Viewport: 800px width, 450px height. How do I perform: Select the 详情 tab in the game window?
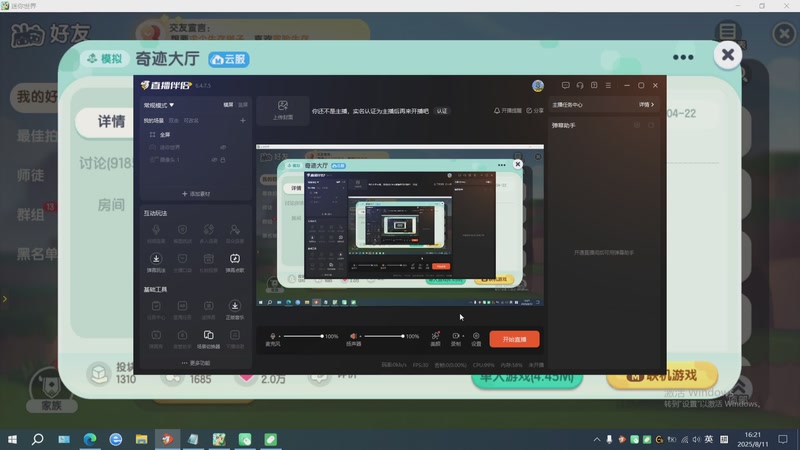111,121
